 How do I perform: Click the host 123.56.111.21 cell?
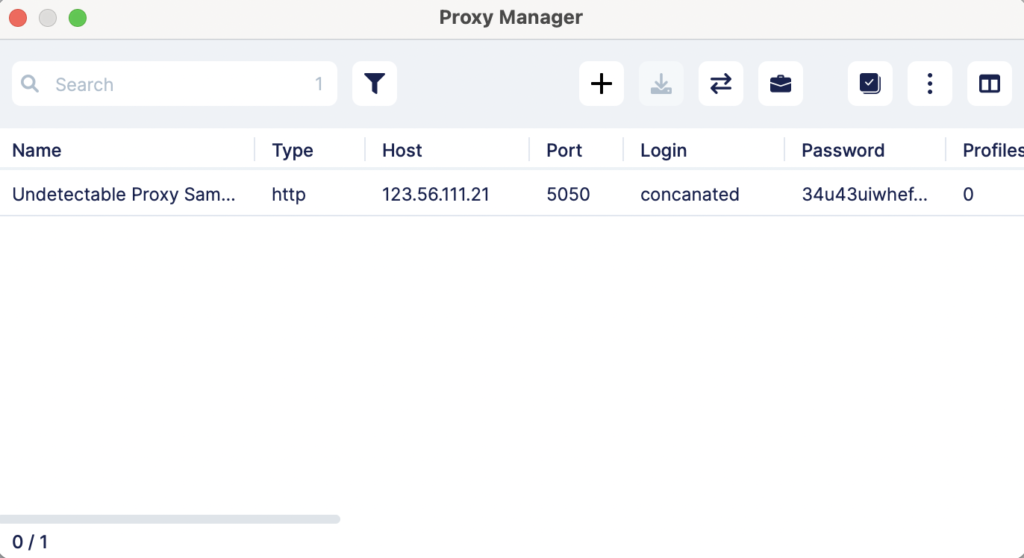436,194
